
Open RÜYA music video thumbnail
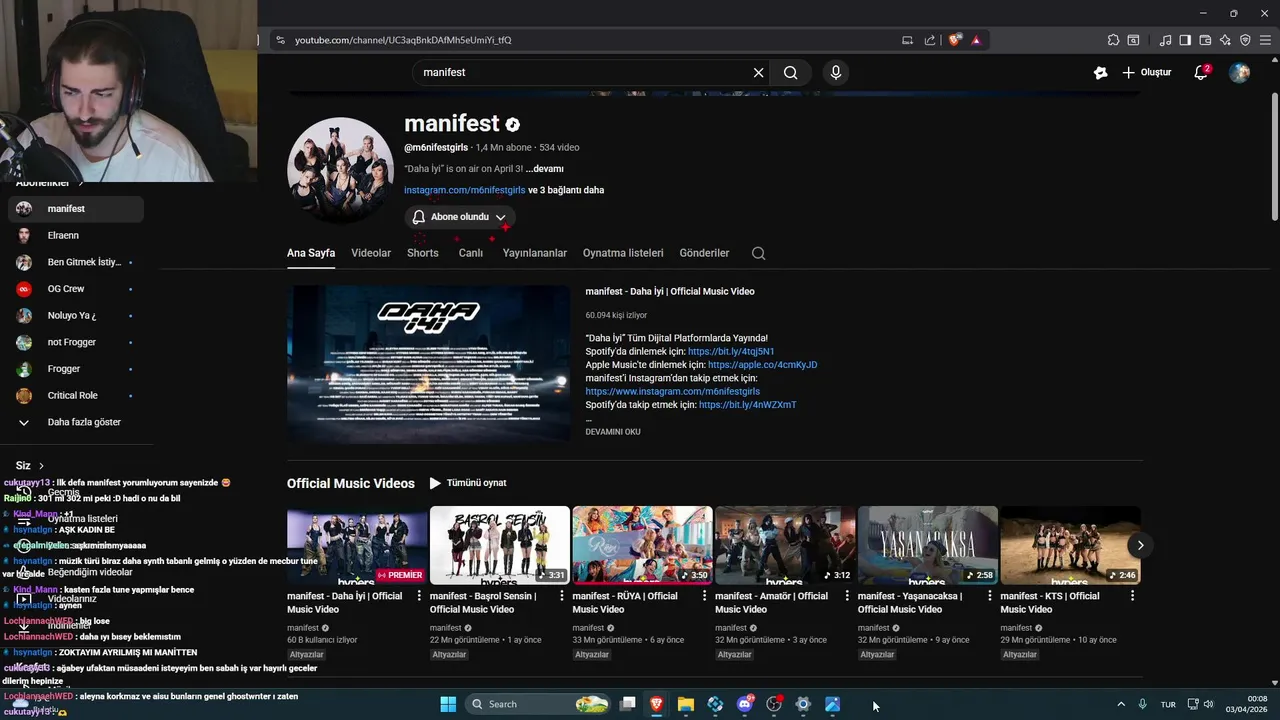(642, 545)
